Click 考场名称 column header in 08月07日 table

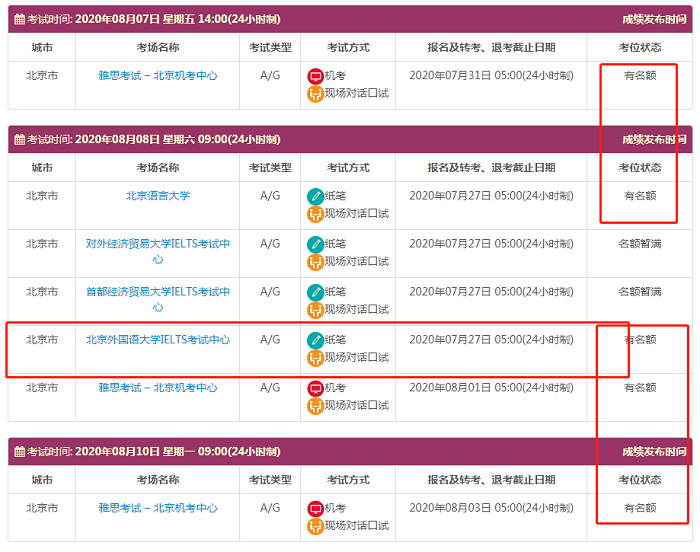tap(158, 47)
